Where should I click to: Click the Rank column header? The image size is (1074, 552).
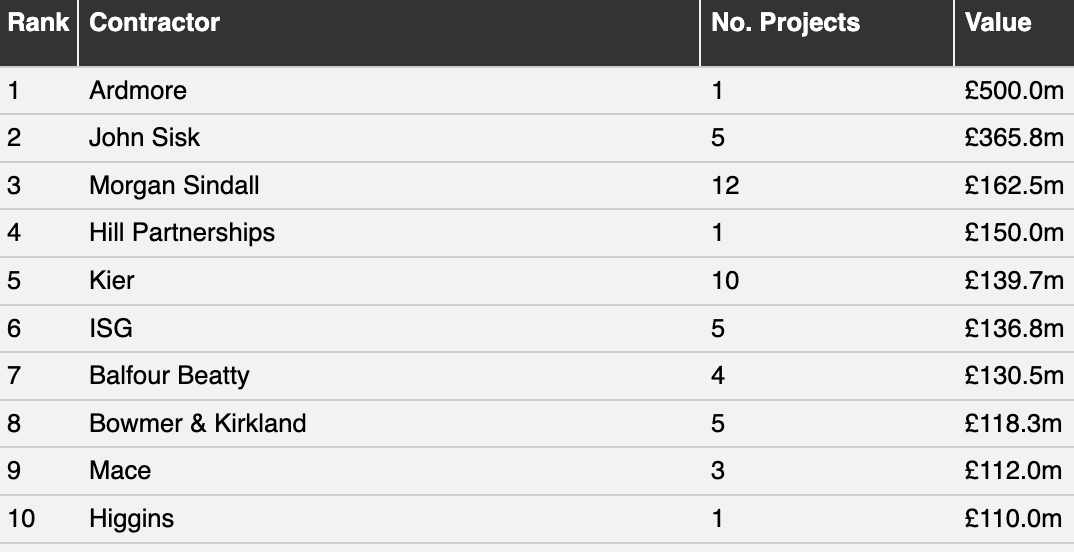[38, 23]
